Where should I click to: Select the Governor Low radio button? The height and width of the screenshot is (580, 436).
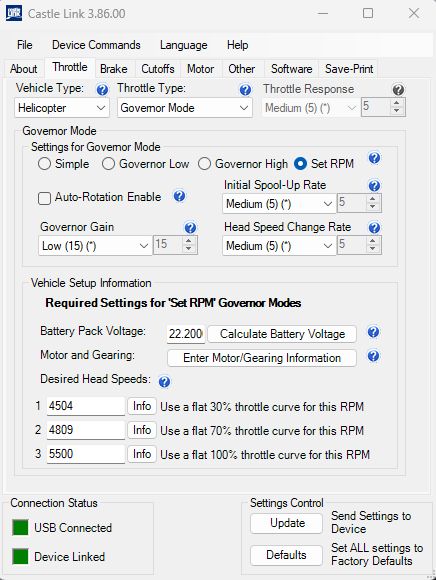[108, 163]
